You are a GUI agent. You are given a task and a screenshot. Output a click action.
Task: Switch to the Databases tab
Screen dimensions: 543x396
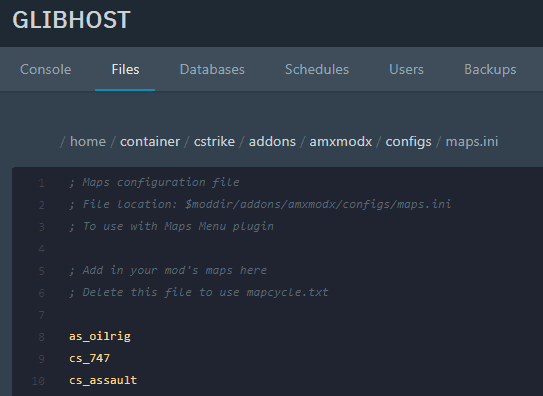pyautogui.click(x=212, y=69)
